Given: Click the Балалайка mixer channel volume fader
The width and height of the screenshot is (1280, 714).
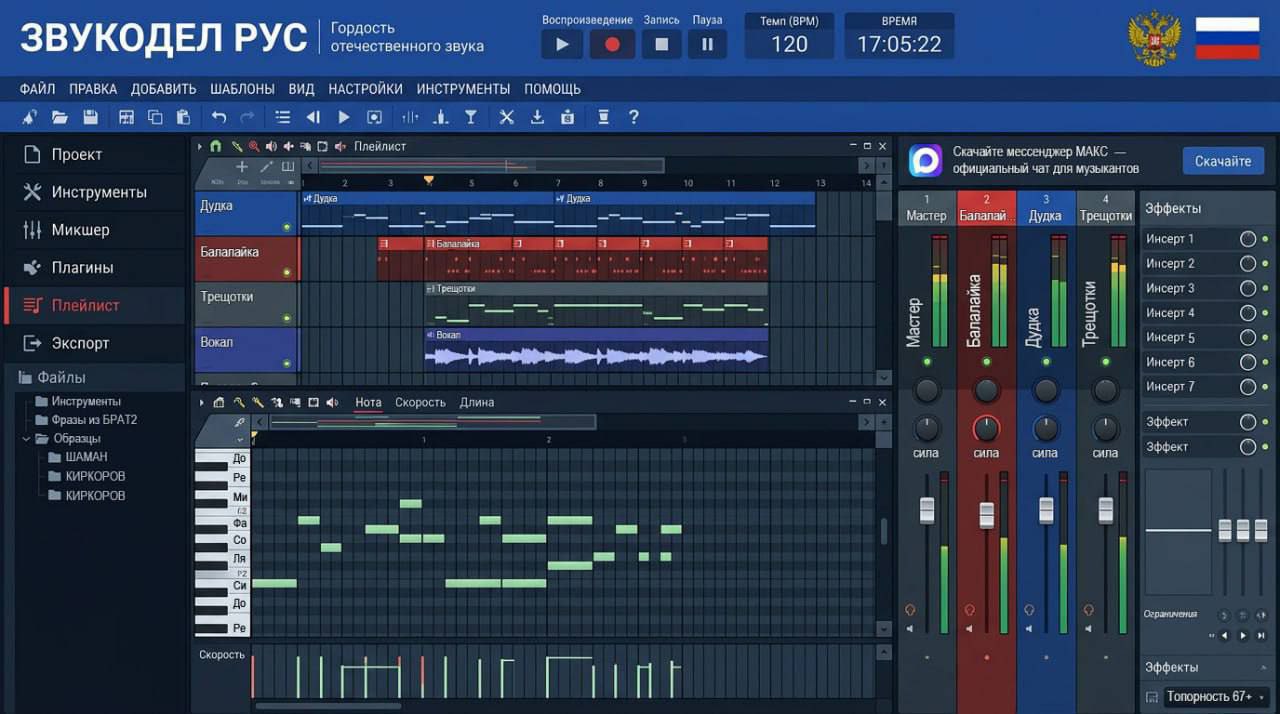Looking at the screenshot, I should (987, 514).
